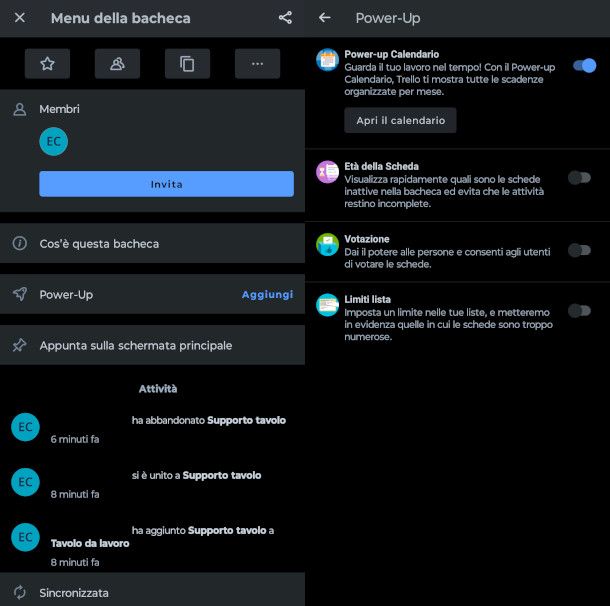
Task: Tap EC avatar for 'ha abbandonato Supporto tavolo'
Action: coord(25,427)
